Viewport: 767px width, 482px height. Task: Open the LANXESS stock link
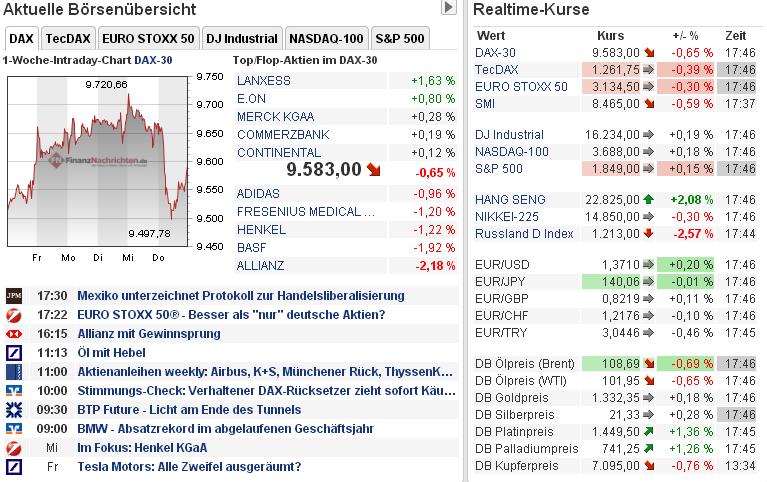tap(264, 80)
